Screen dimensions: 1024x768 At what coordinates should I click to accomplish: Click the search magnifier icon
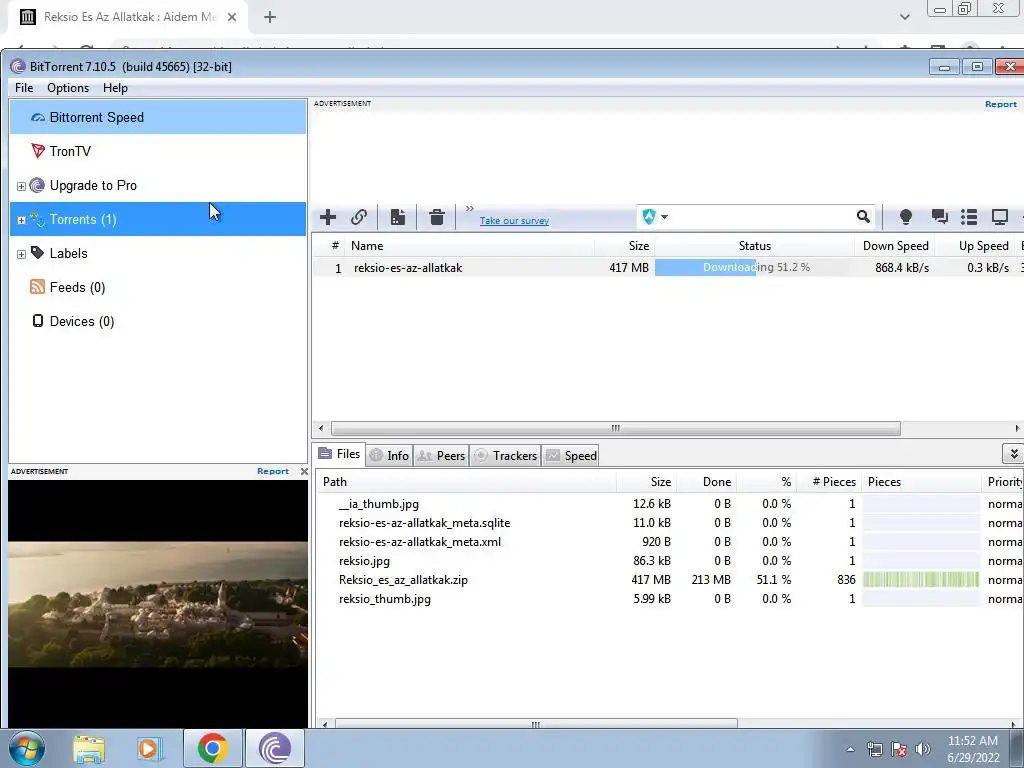click(863, 217)
